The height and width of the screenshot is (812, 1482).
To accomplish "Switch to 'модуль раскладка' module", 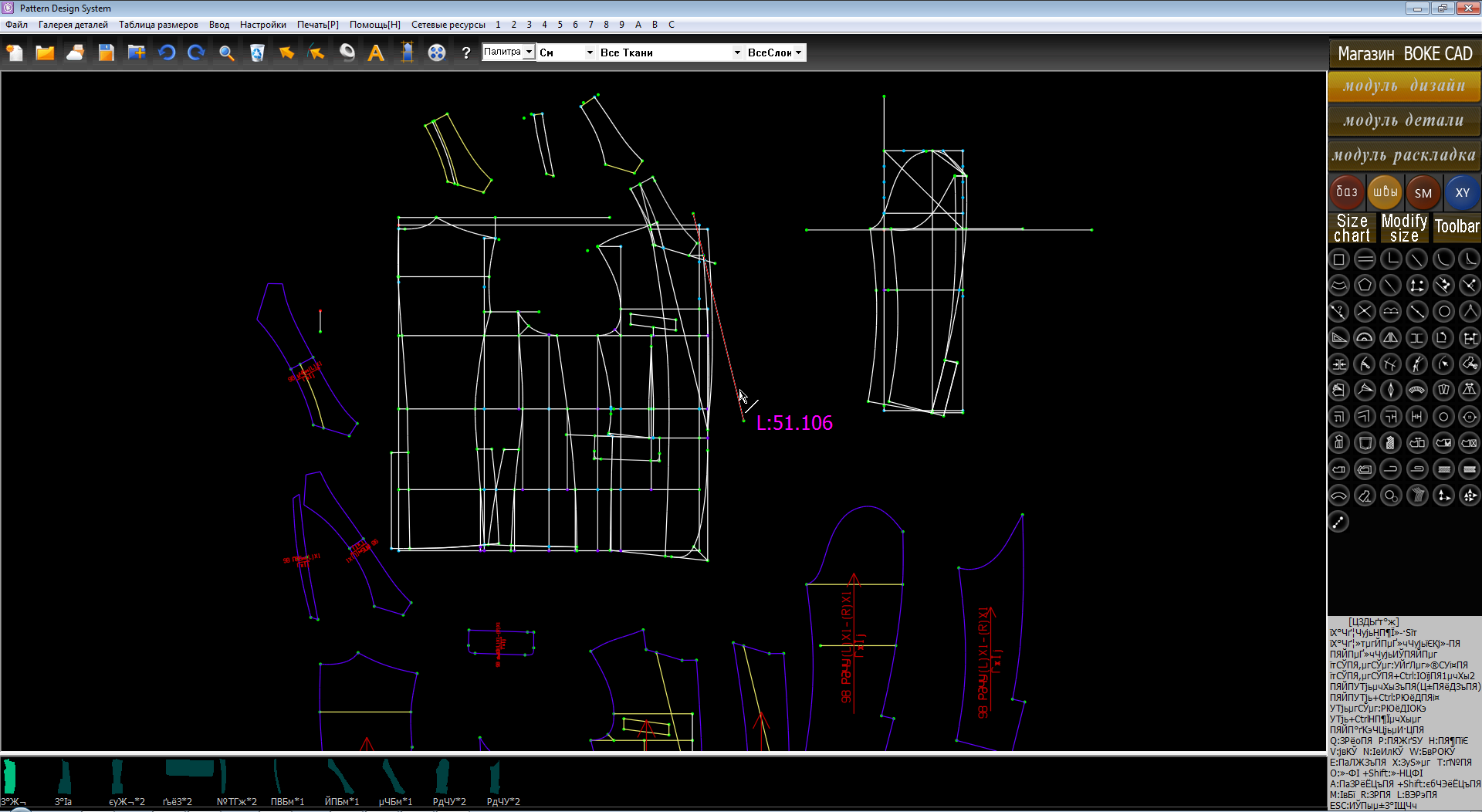I will 1403,155.
